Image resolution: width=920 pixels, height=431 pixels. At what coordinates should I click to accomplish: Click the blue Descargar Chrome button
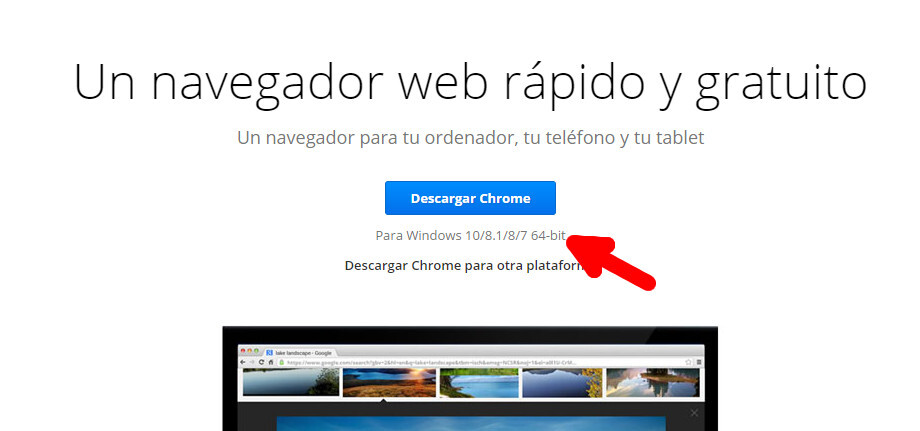[x=470, y=198]
